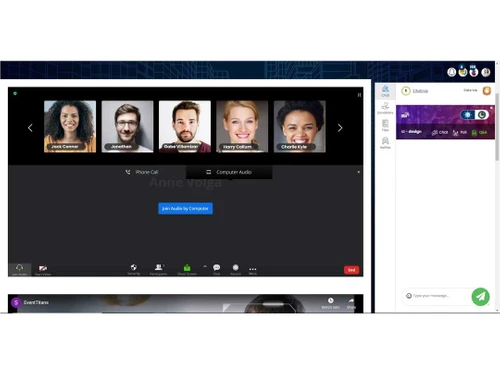The image size is (500, 375).
Task: Click the orange icon in chat header
Action: 487,91
